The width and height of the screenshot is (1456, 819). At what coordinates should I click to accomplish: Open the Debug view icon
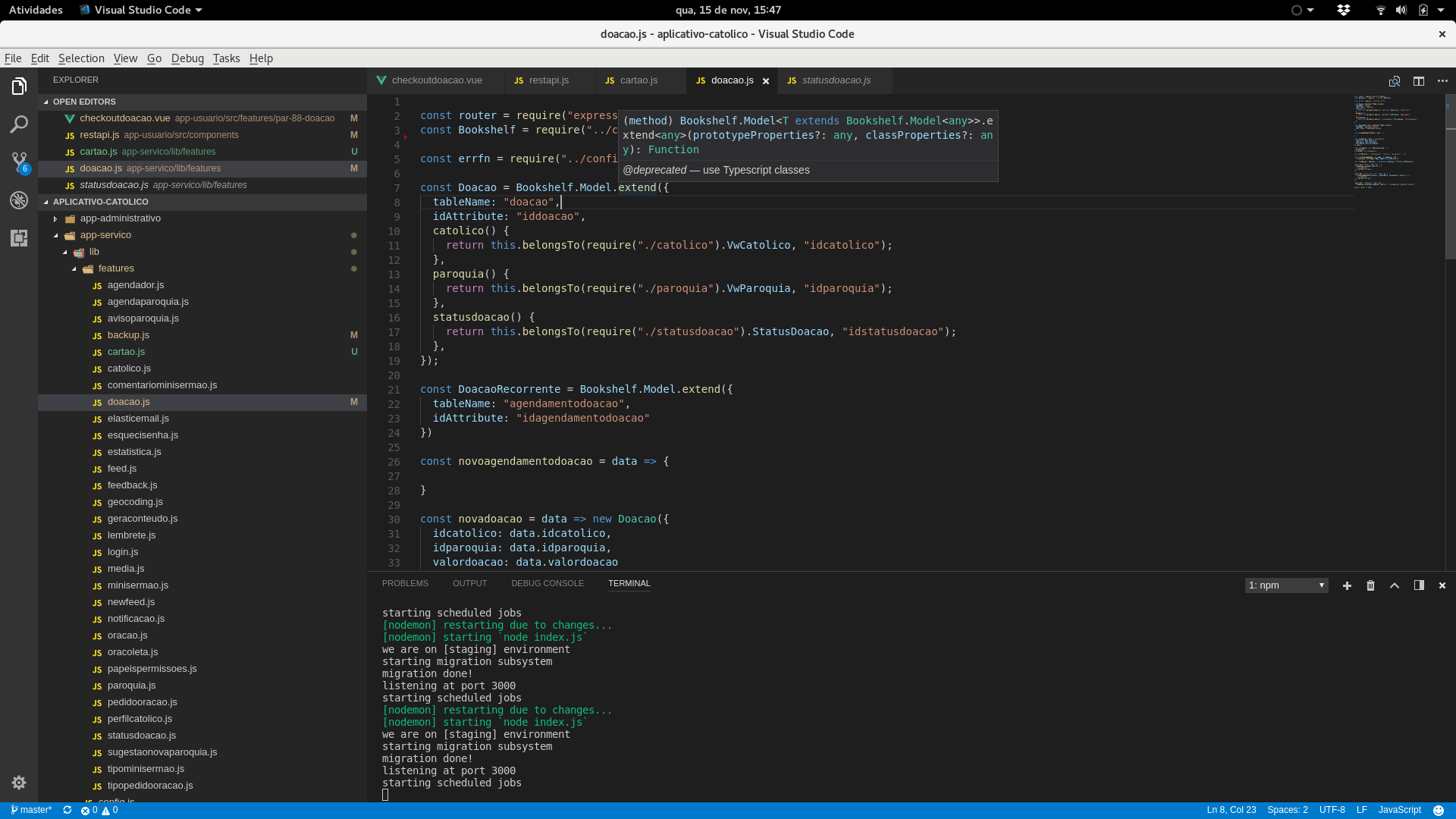[19, 199]
